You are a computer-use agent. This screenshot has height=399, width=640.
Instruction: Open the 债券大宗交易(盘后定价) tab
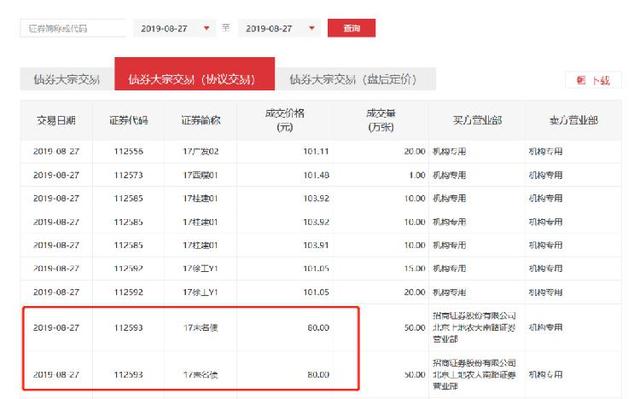[355, 79]
